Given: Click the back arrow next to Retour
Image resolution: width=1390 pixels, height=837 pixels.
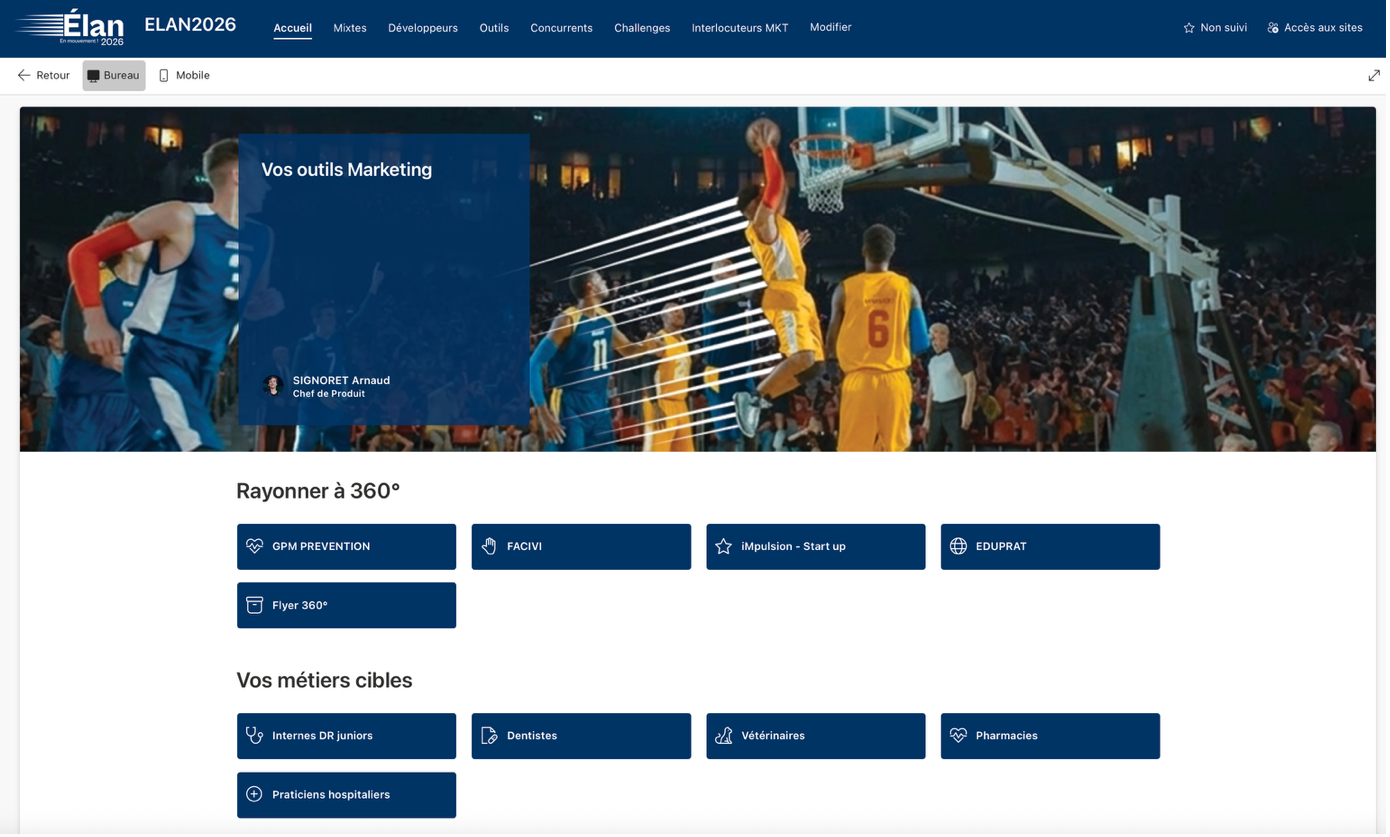Looking at the screenshot, I should (x=24, y=75).
